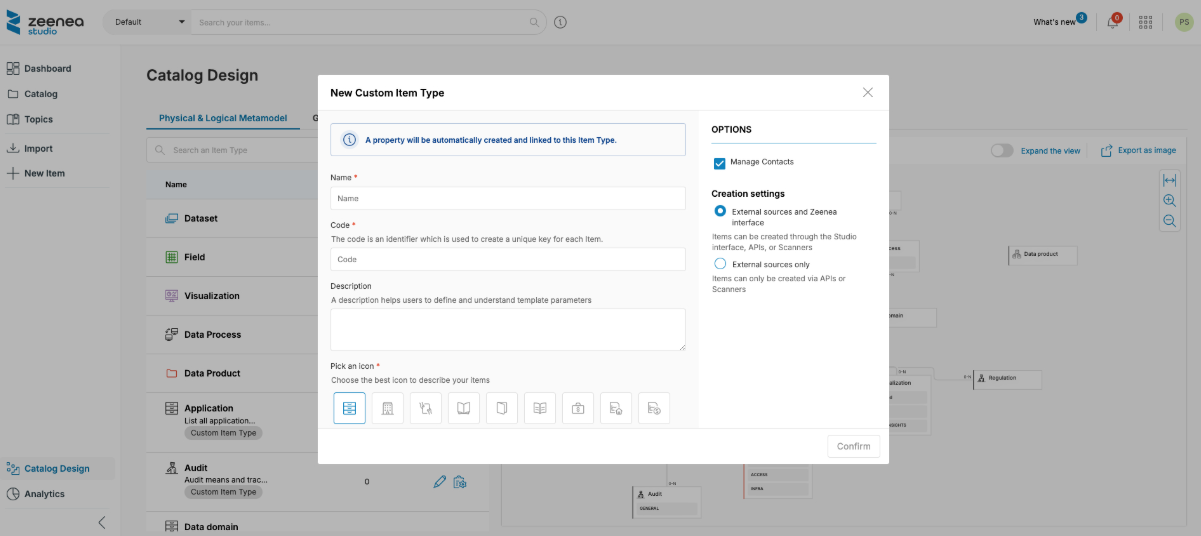The width and height of the screenshot is (1201, 536).
Task: Select External sources and Zeenea interface
Action: [720, 212]
